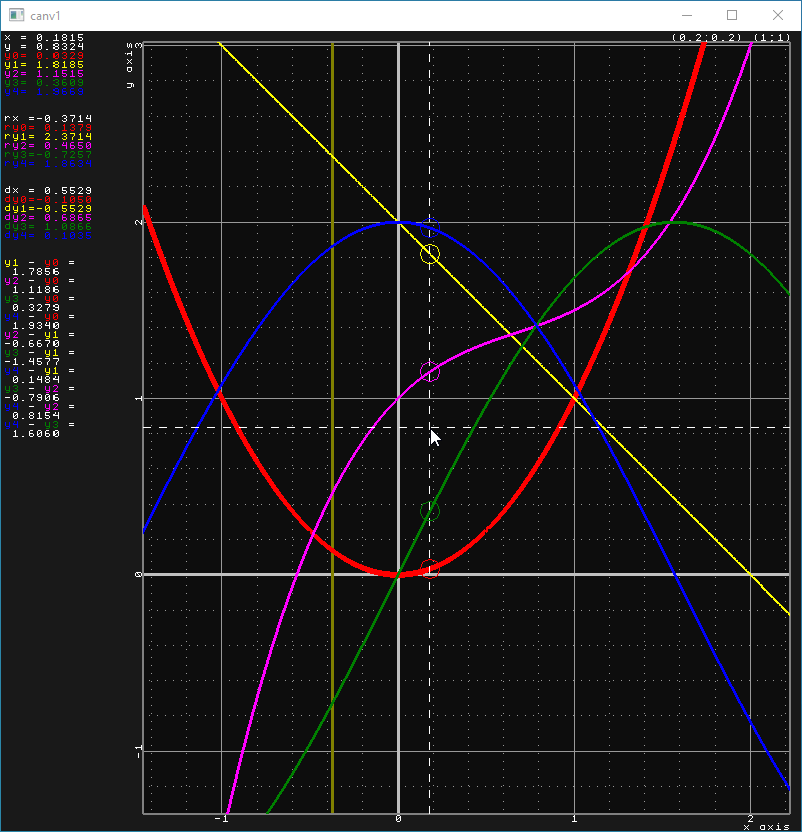Viewport: 802px width, 832px height.
Task: Close the canv1 window
Action: pos(778,16)
